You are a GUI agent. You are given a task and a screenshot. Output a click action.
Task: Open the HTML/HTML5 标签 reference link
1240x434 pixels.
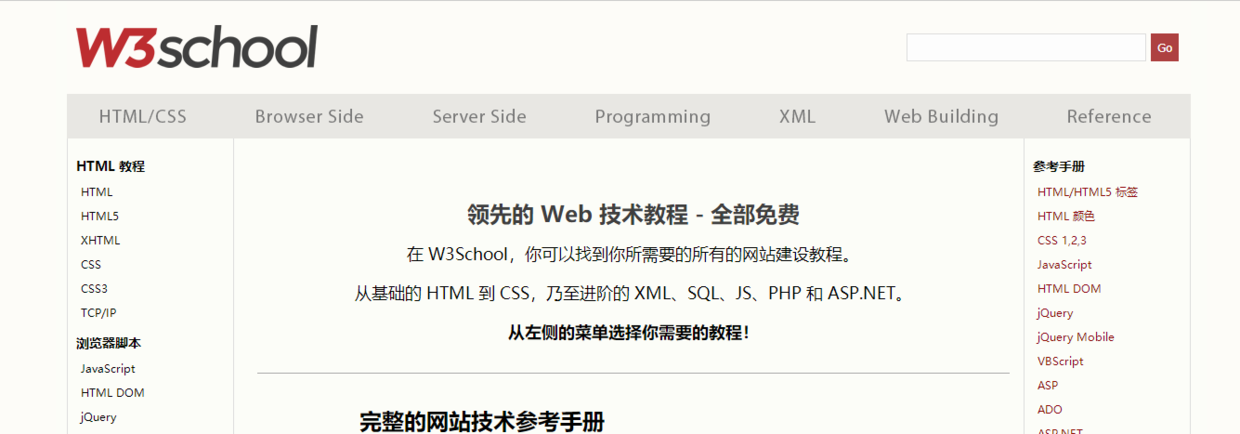(x=1088, y=192)
